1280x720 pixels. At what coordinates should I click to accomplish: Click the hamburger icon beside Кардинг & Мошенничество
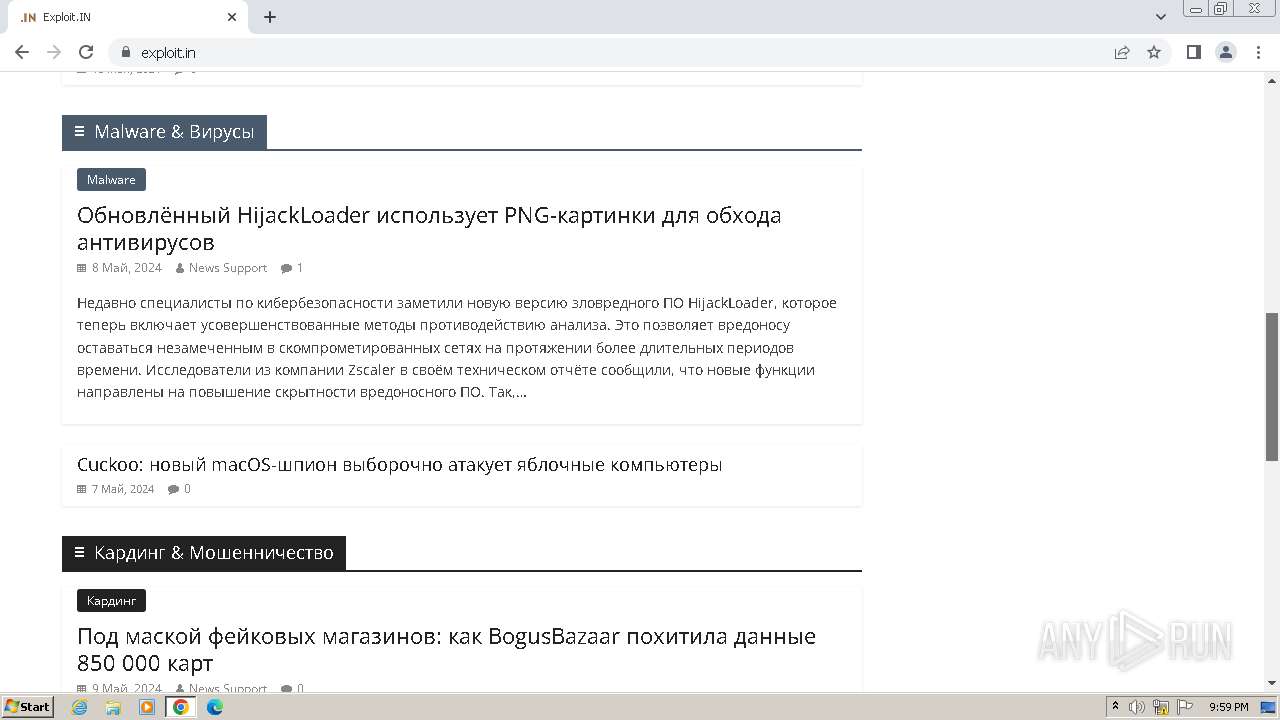pyautogui.click(x=79, y=553)
